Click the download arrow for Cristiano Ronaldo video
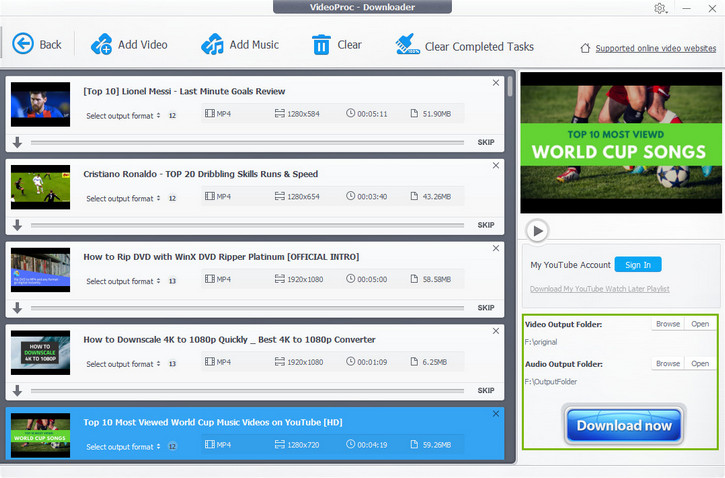Viewport: 725px width, 478px height. (x=18, y=225)
